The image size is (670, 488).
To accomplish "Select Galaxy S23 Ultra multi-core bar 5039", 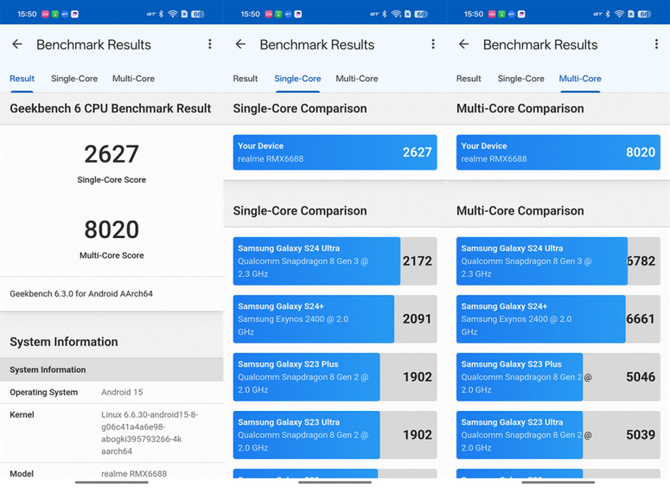I will (x=558, y=435).
